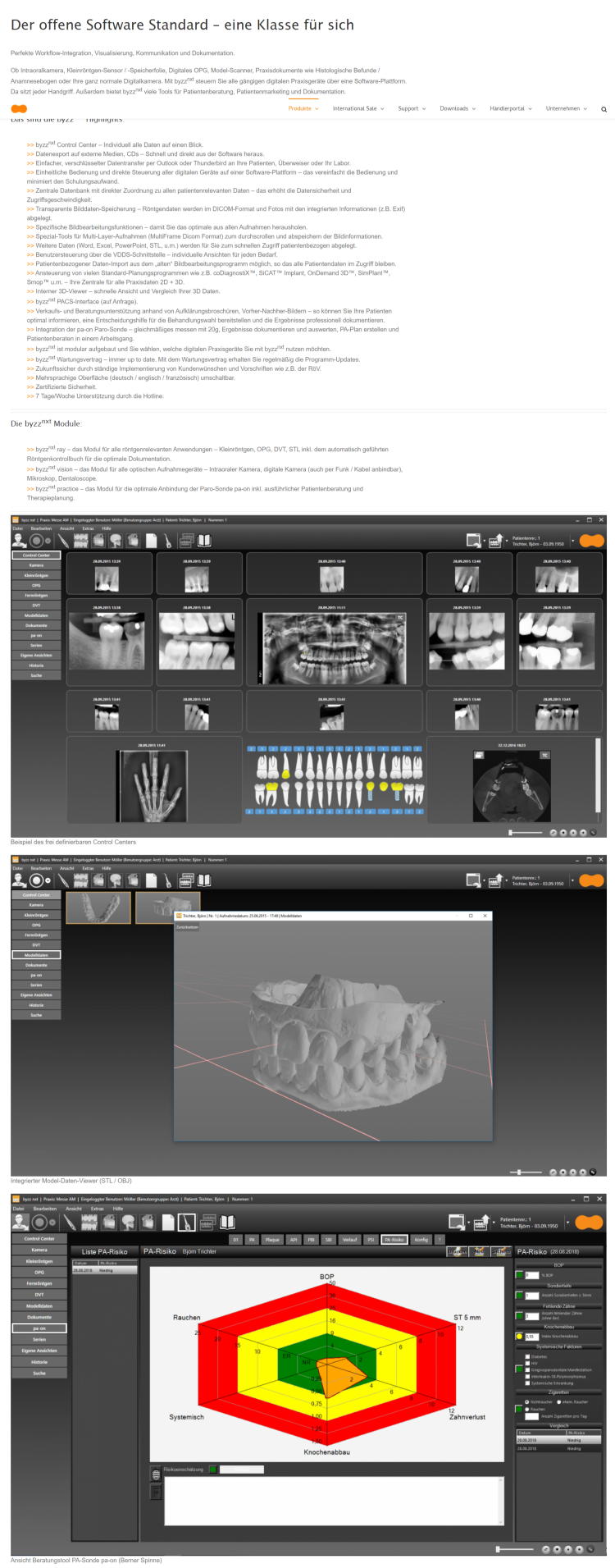The width and height of the screenshot is (615, 1568).
Task: Click the % BOP input field
Action: 532,1275
